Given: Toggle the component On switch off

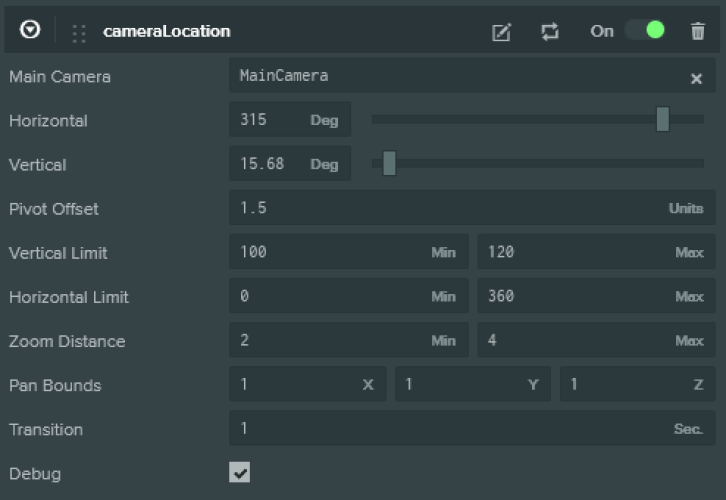Looking at the screenshot, I should point(645,31).
